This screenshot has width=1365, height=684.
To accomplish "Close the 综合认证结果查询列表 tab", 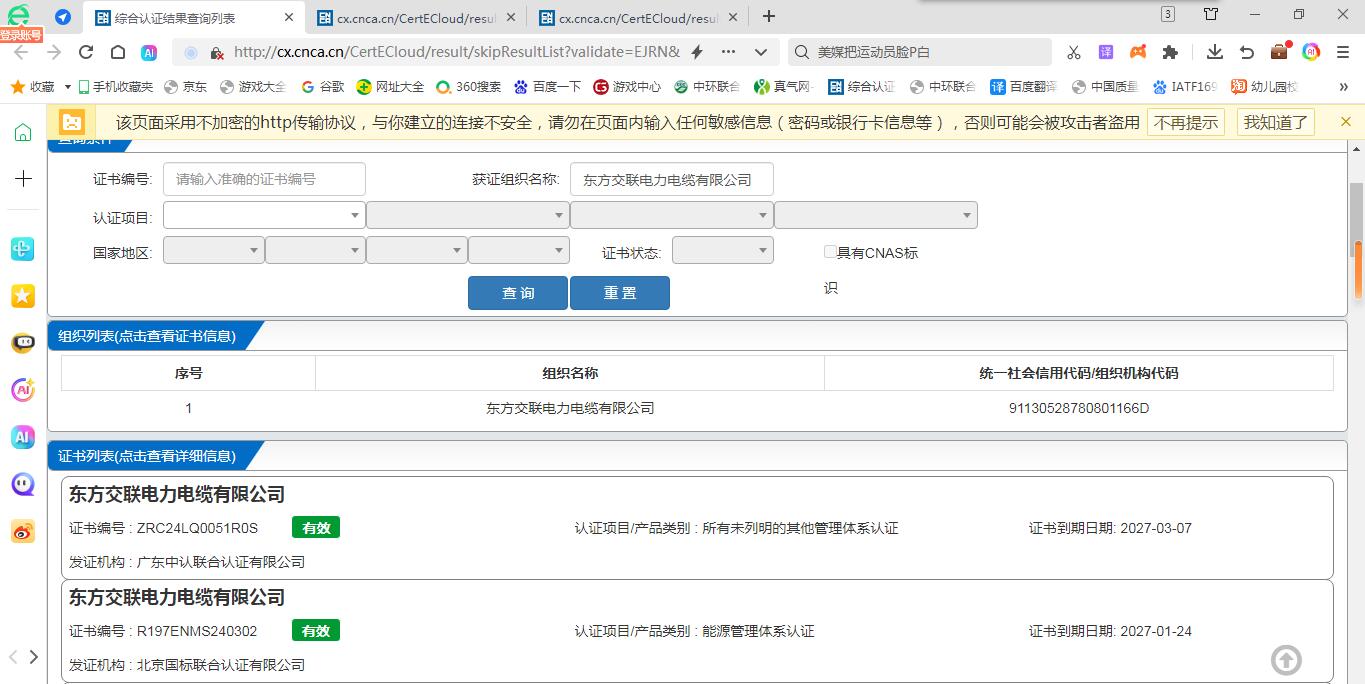I will point(289,18).
